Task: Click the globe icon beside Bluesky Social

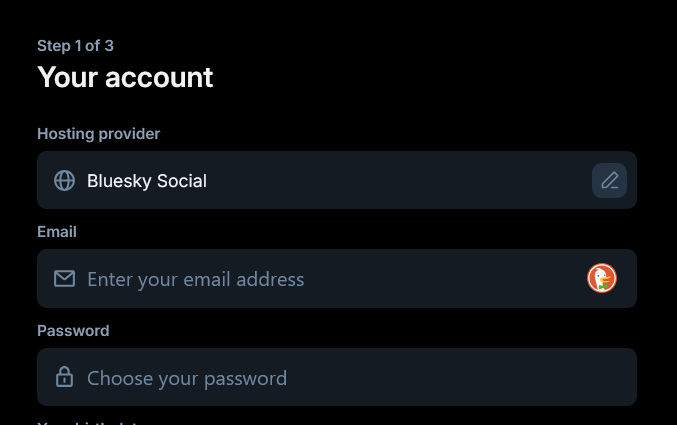Action: (x=64, y=181)
